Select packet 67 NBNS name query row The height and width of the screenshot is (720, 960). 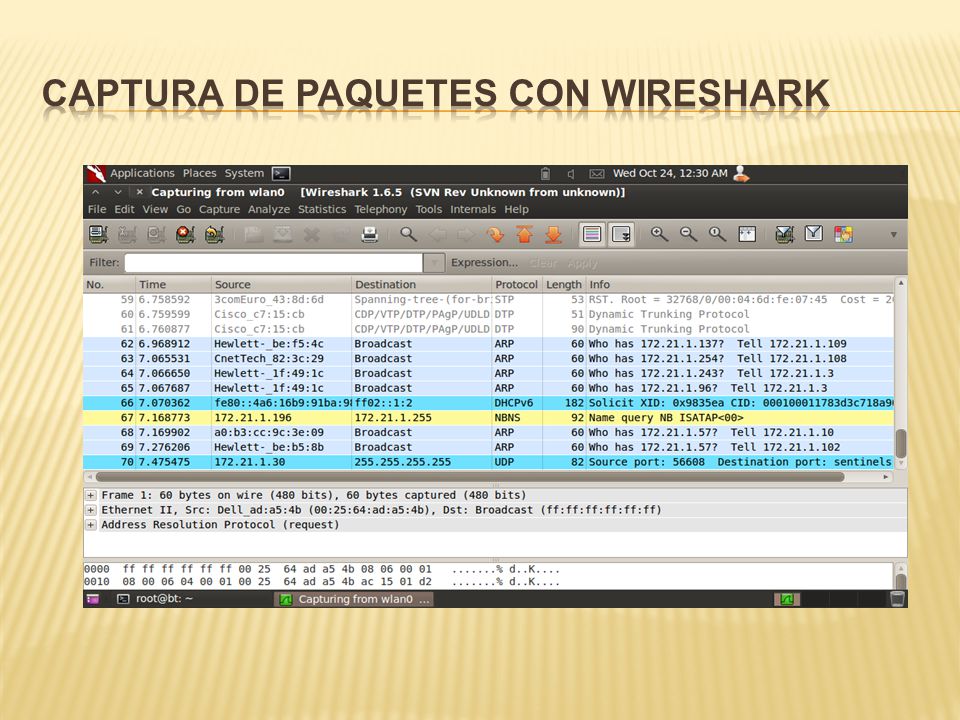point(489,418)
